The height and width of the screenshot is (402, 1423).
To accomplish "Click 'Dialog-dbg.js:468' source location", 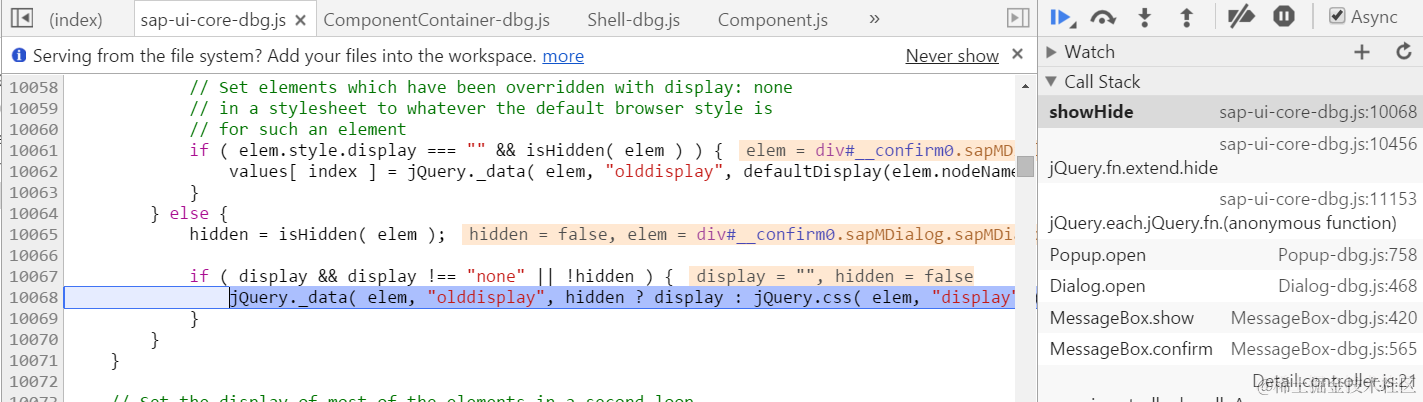I will (1348, 286).
